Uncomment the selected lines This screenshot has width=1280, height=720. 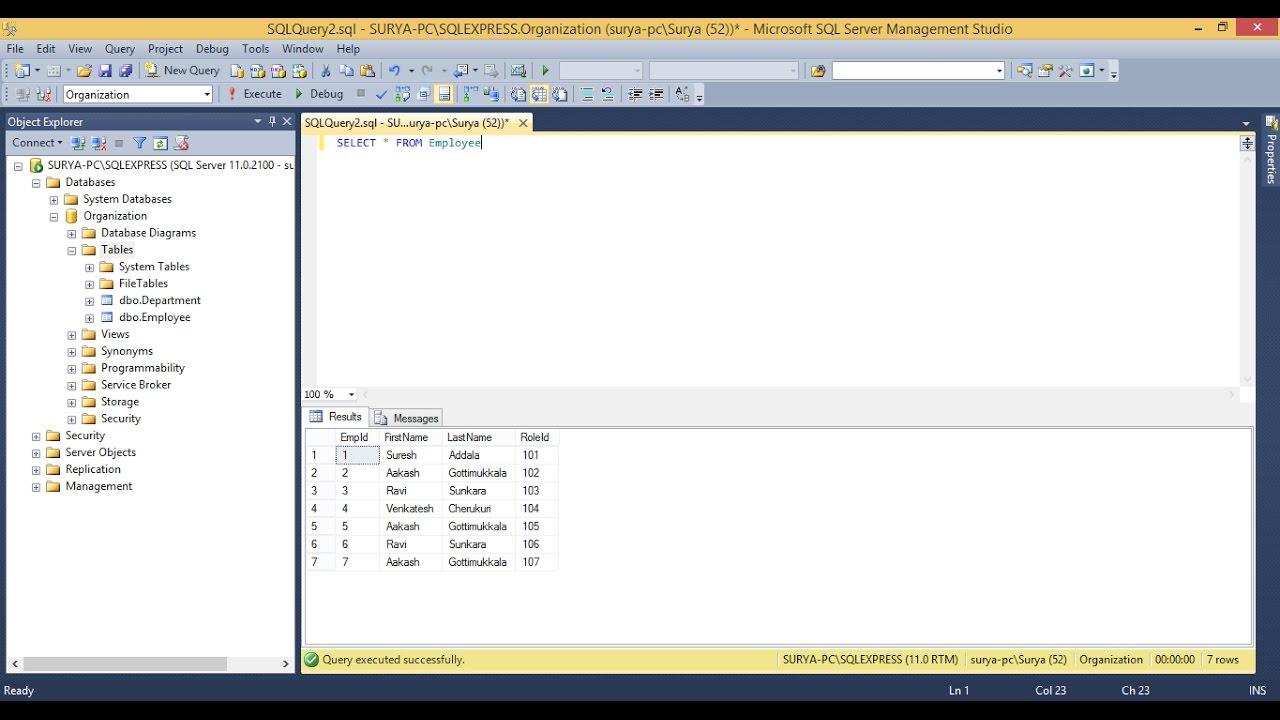click(608, 94)
